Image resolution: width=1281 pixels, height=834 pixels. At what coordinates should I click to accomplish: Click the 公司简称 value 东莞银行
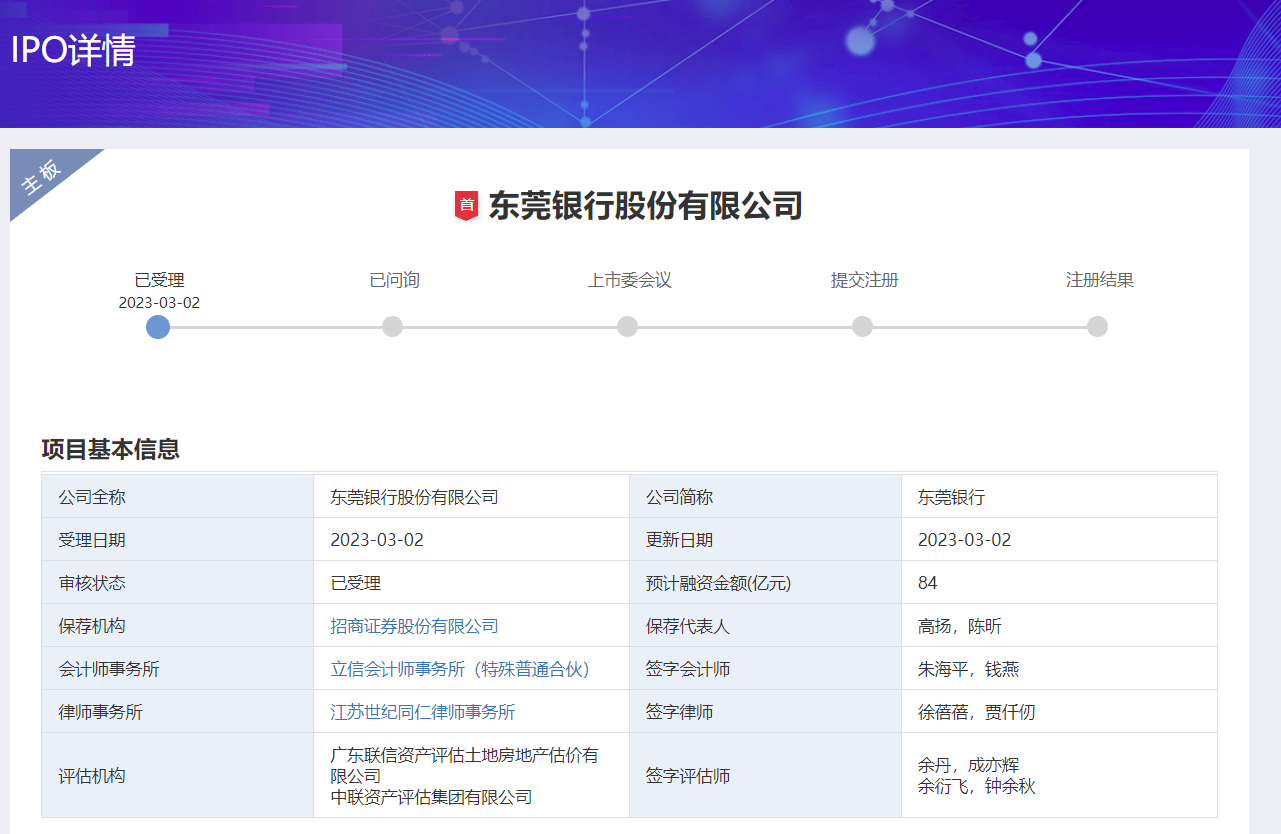(x=951, y=497)
